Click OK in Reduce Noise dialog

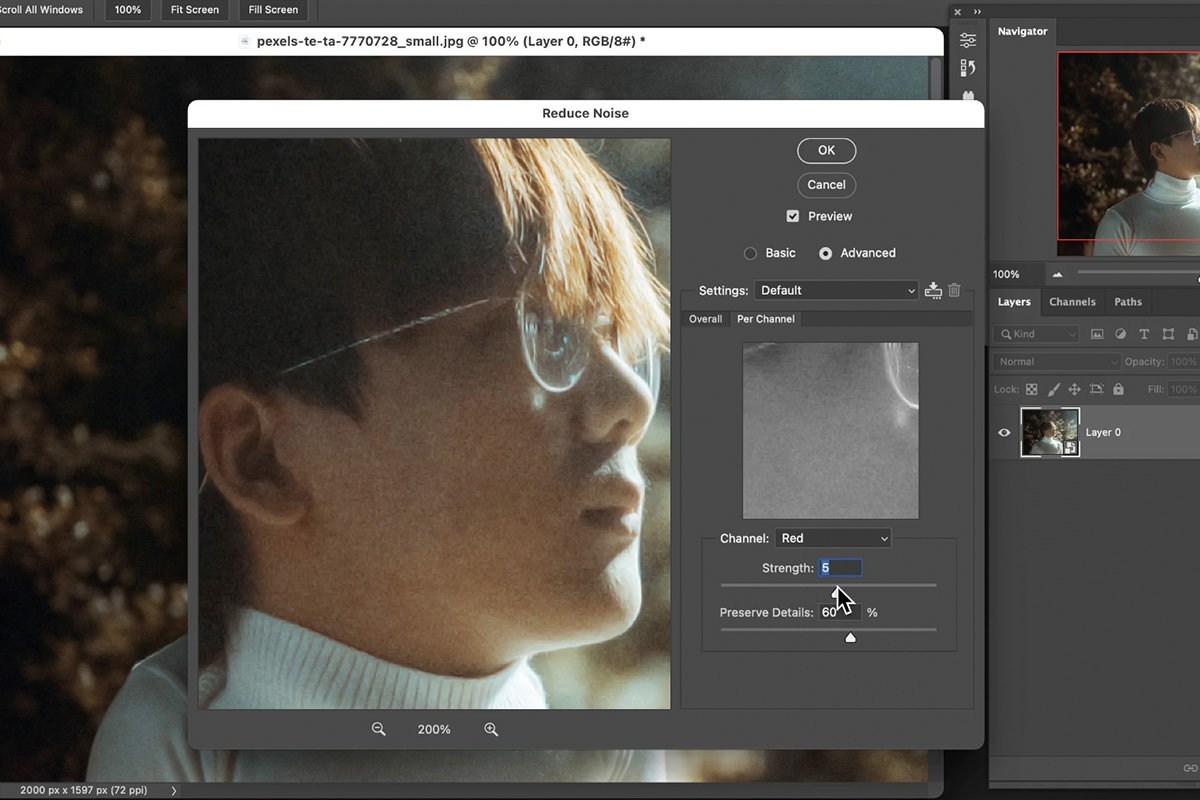826,150
